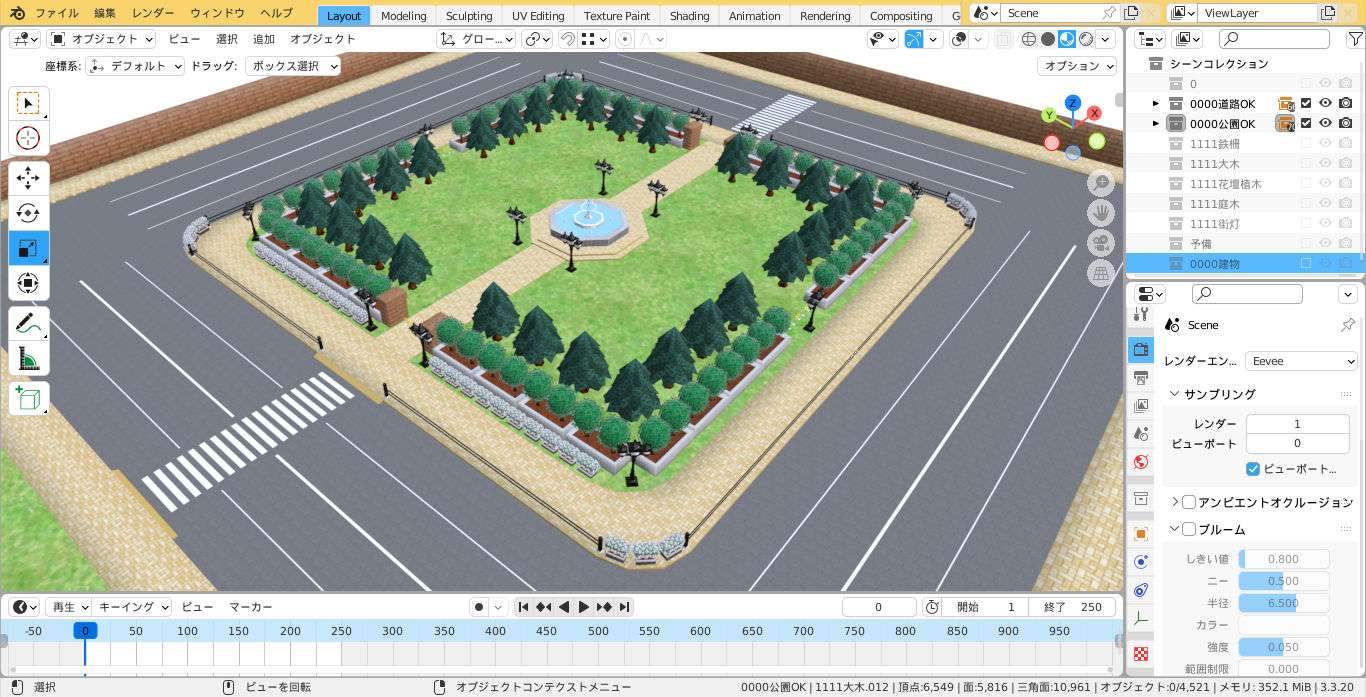
Task: Open the timeline キーイング menu
Action: point(133,607)
